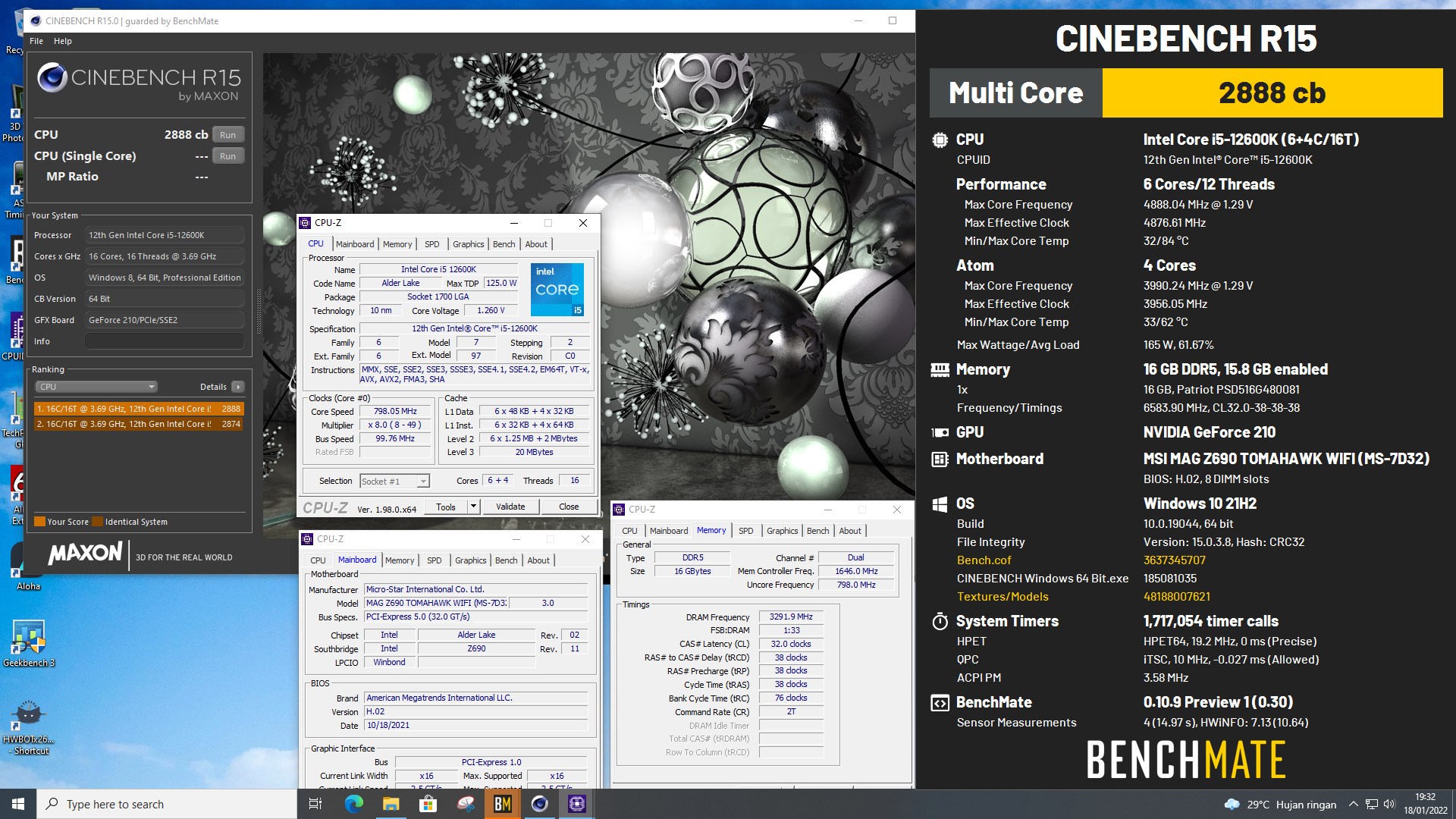Click the MAXON logo in Cinebench
The width and height of the screenshot is (1456, 819).
(x=85, y=554)
